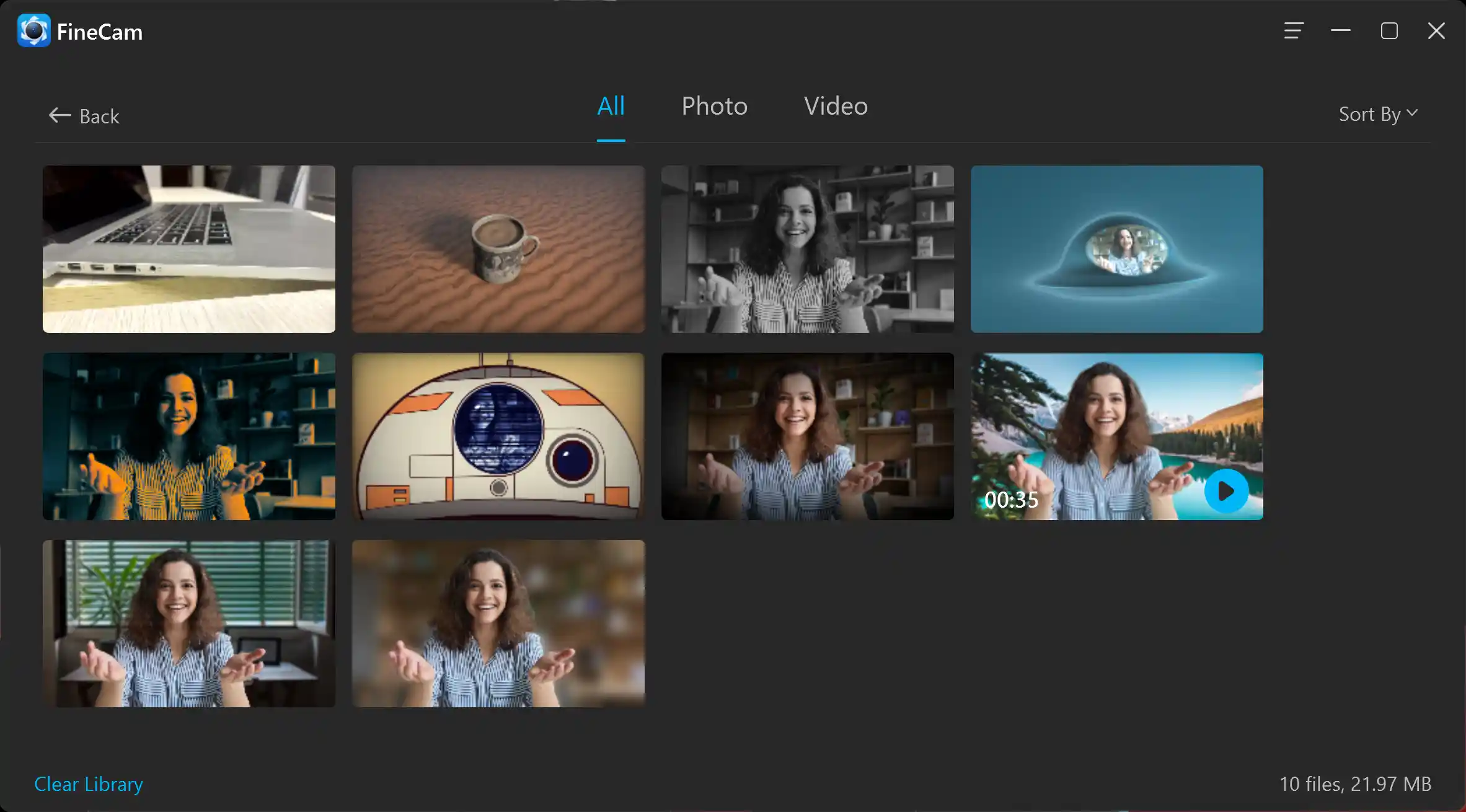
Task: Open the hamburger menu icon
Action: pos(1294,30)
